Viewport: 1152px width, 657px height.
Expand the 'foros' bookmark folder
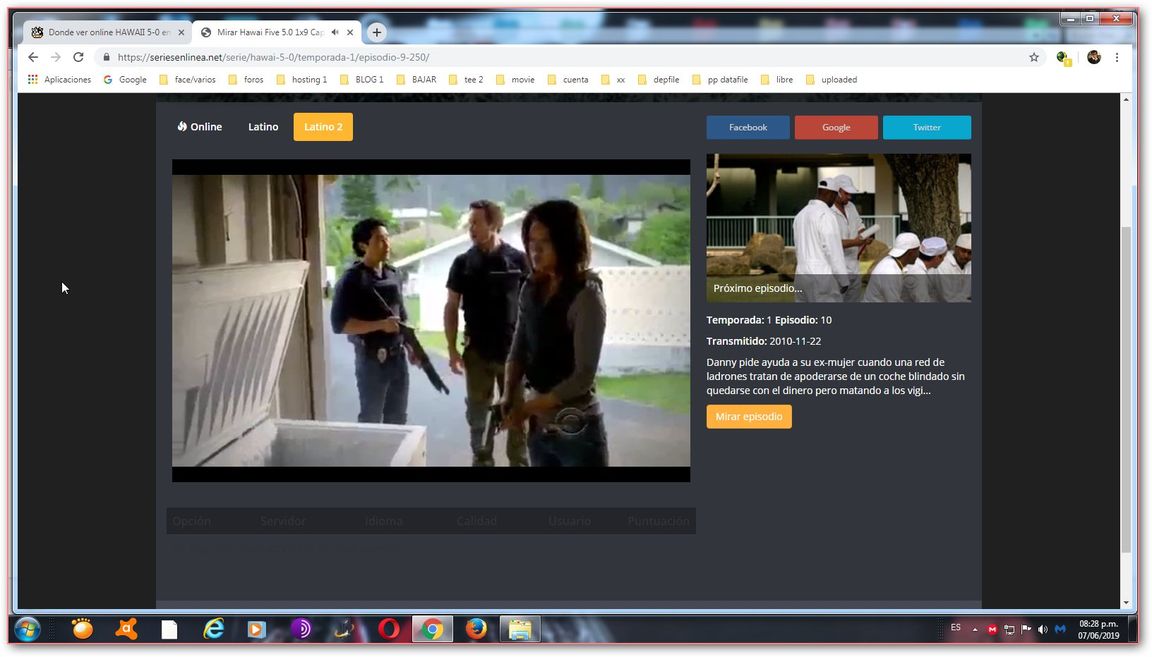click(x=245, y=79)
